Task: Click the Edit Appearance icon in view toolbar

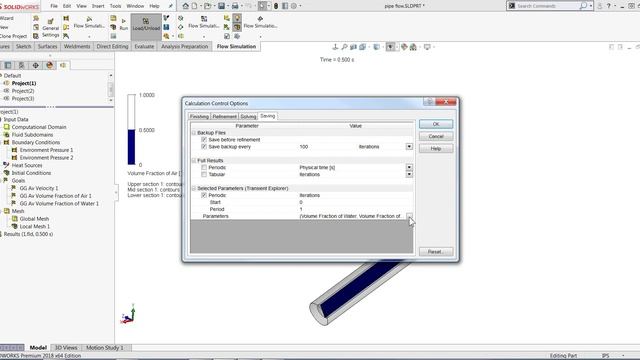Action: (404, 47)
